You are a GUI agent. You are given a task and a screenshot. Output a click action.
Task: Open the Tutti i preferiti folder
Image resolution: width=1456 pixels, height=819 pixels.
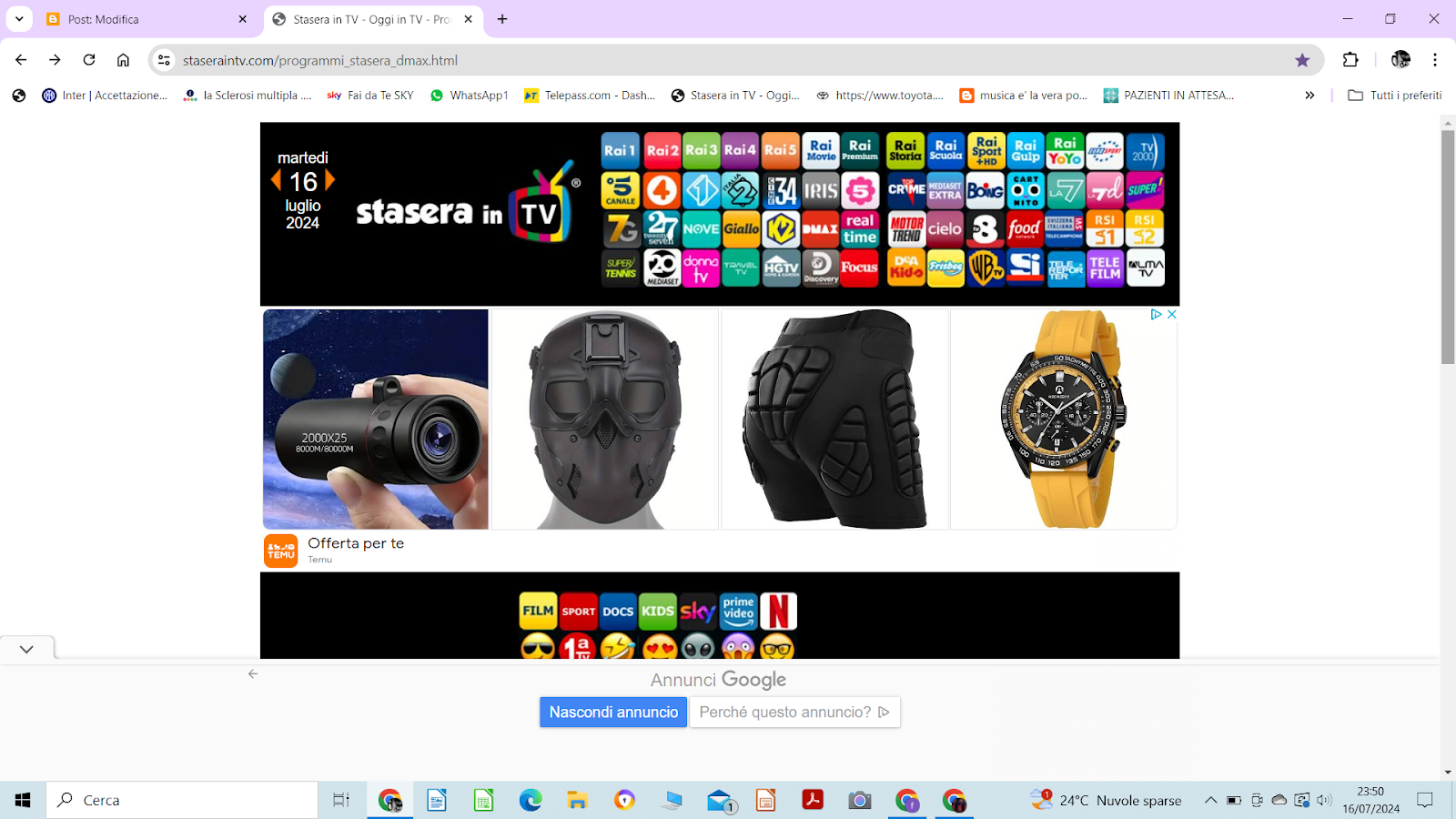click(x=1395, y=95)
